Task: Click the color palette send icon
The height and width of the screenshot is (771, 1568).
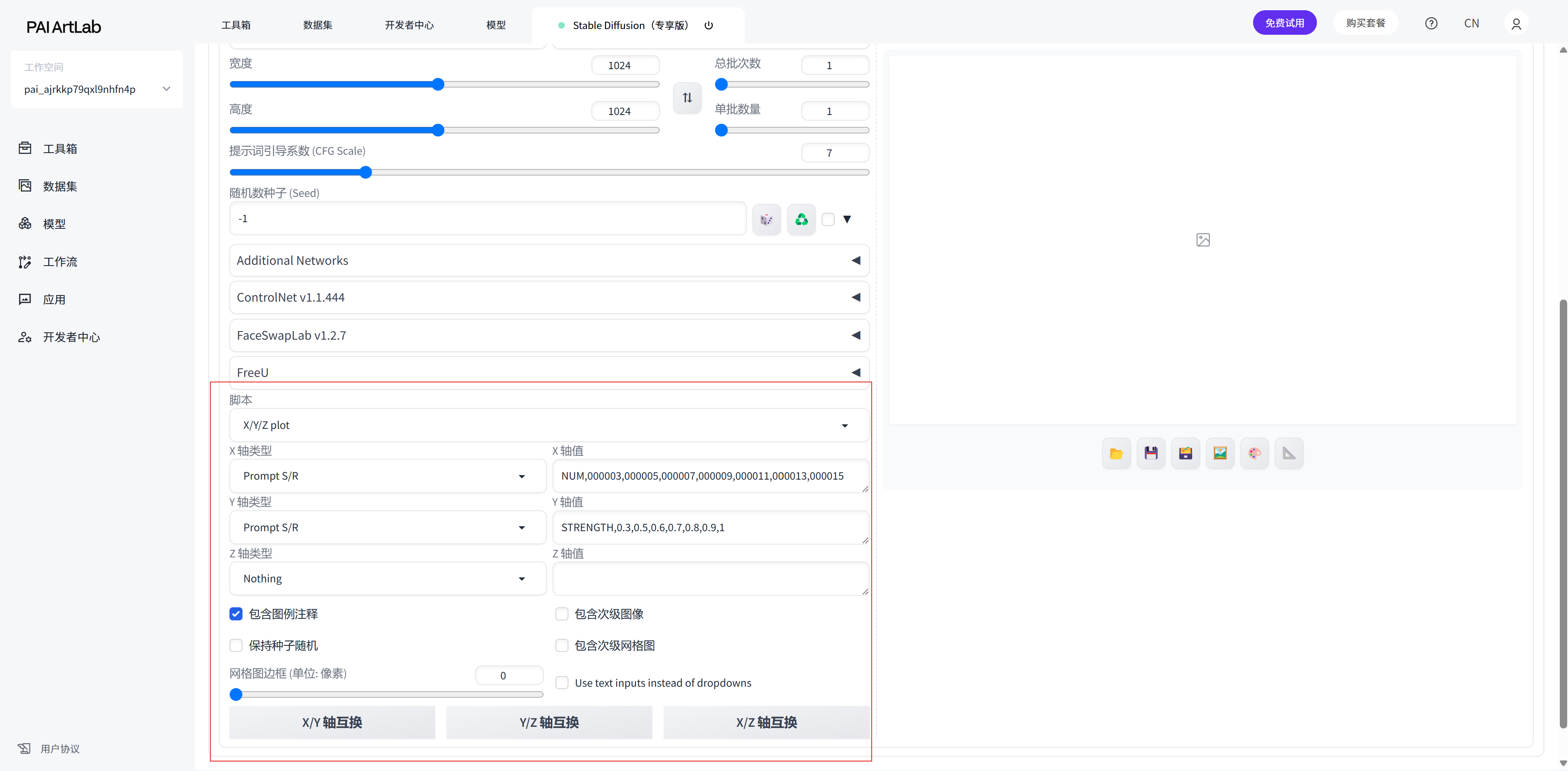Action: (1254, 453)
